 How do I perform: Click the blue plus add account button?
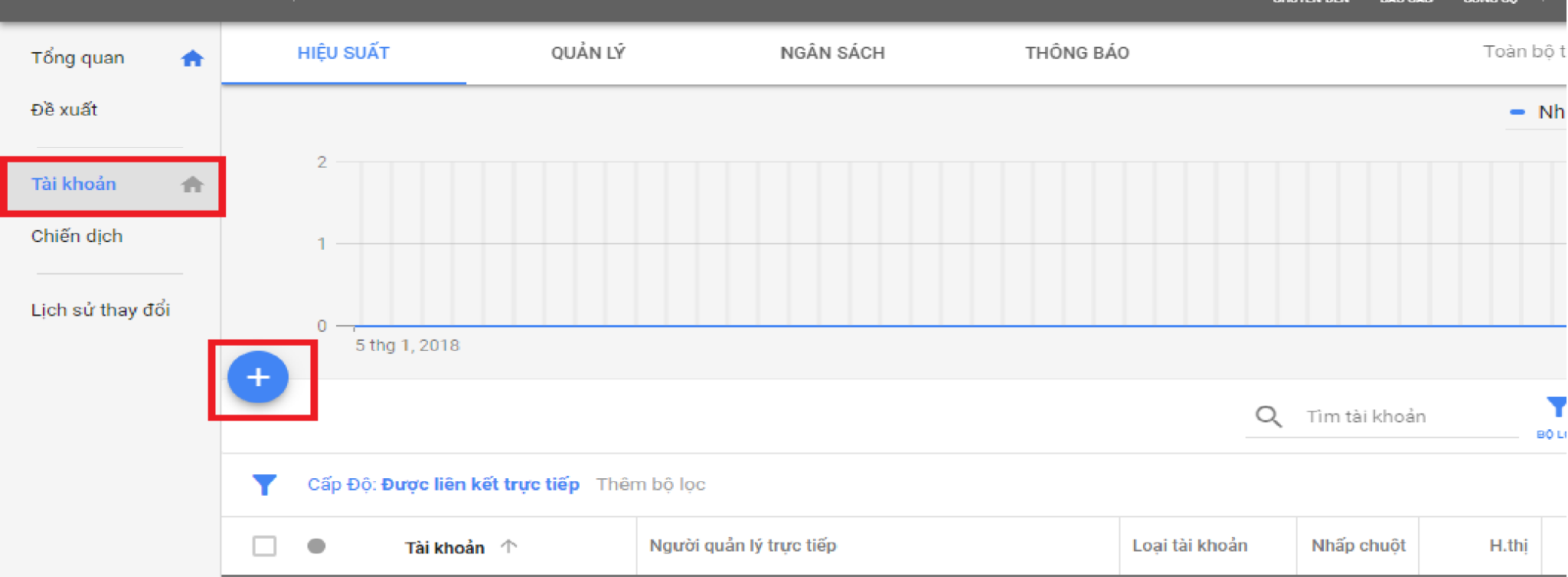coord(258,377)
